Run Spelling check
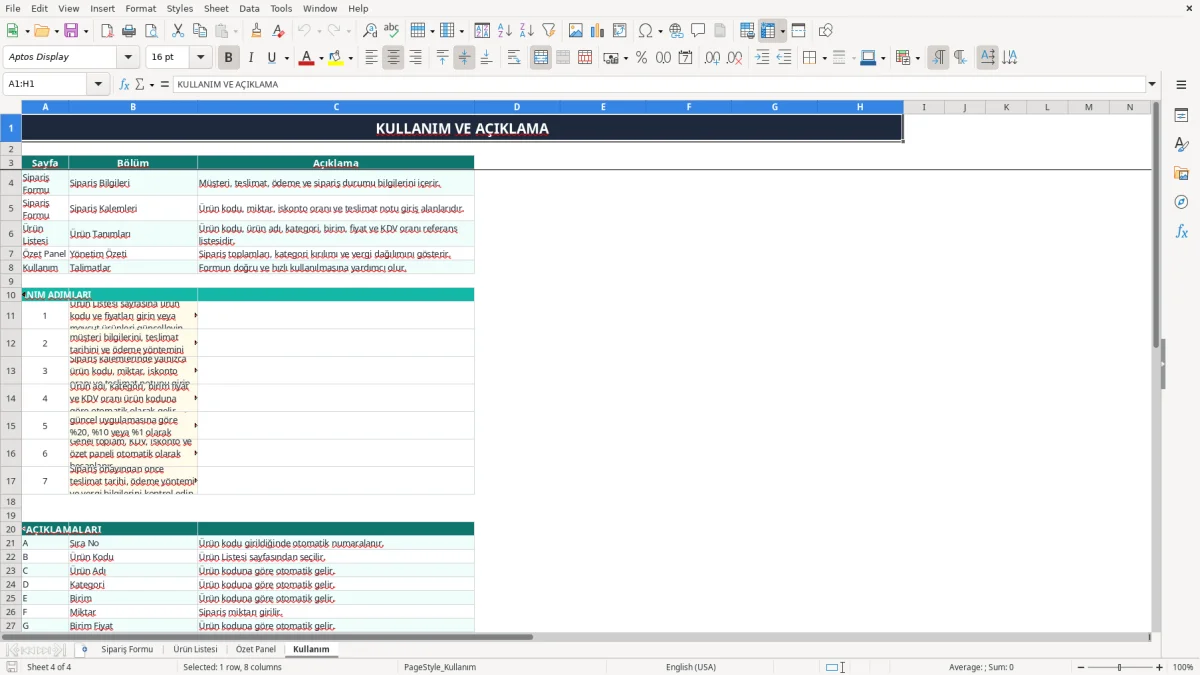This screenshot has height=675, width=1200. pos(392,31)
